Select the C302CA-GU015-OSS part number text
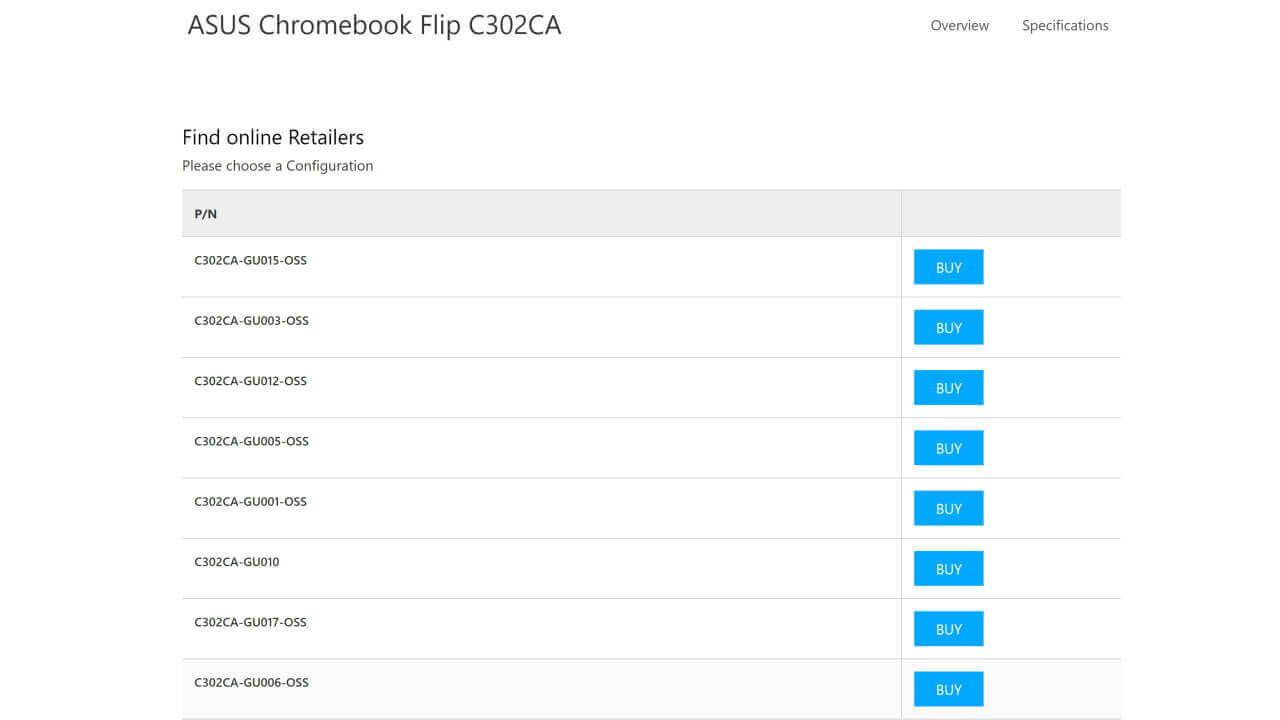The image size is (1280, 720). pos(250,261)
